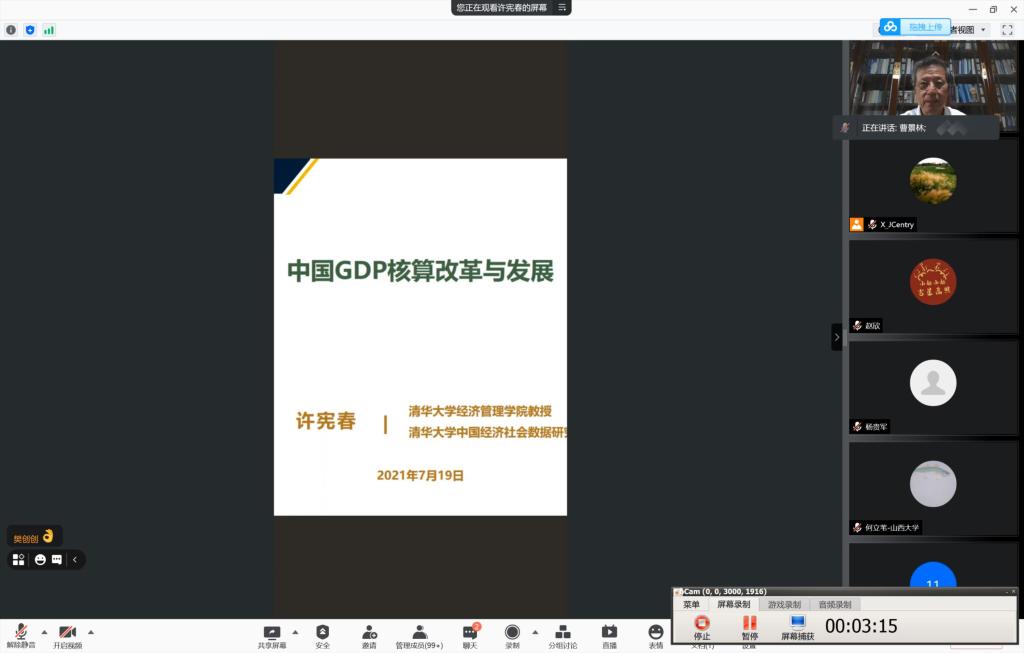
Task: Click the slide date 2021年7月19日
Action: point(420,475)
